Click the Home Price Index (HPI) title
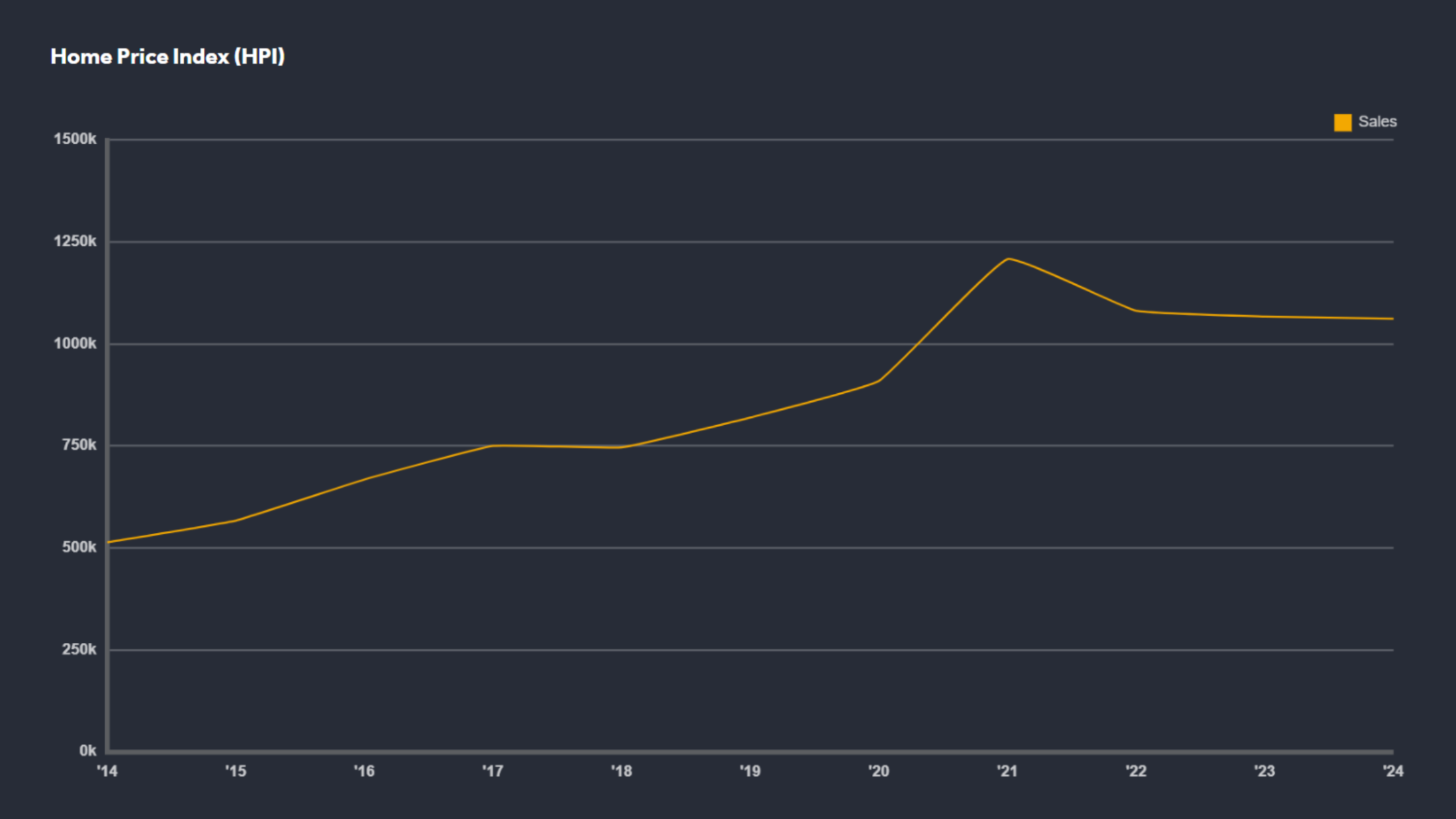This screenshot has height=819, width=1456. pos(167,57)
